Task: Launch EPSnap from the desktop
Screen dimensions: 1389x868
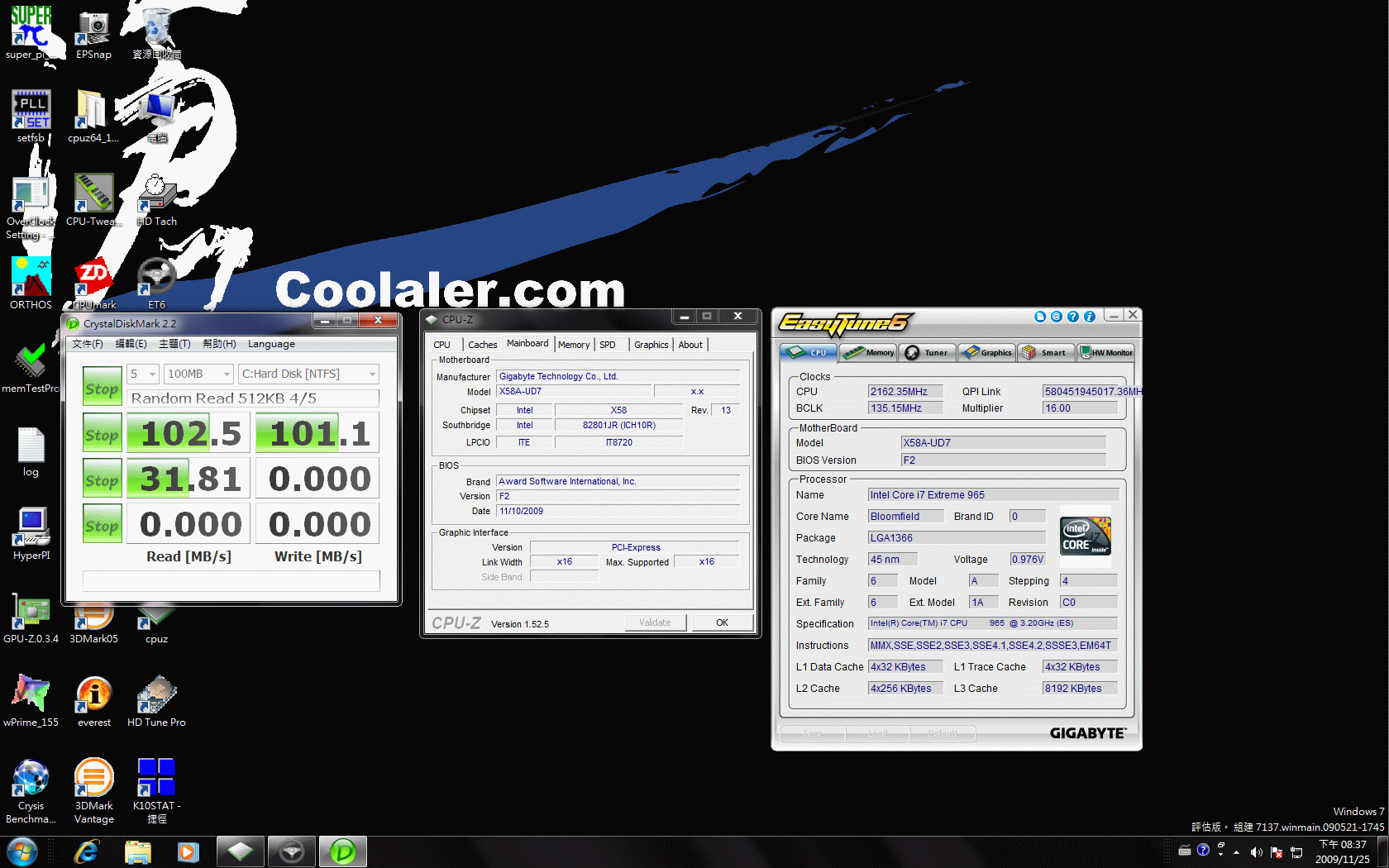Action: coord(93,33)
